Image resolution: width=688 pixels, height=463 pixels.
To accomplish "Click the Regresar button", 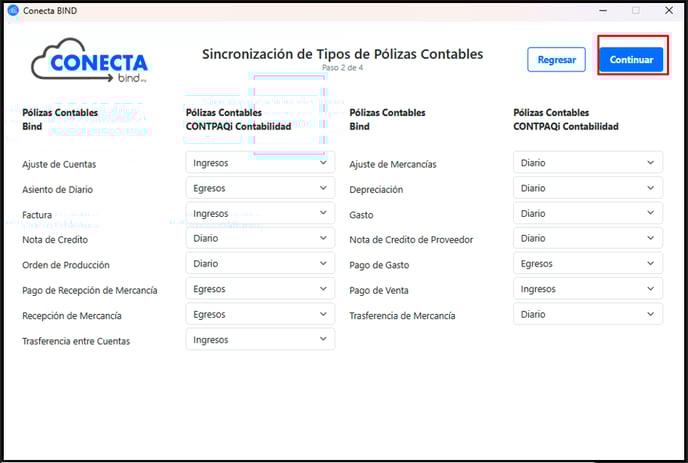I will point(556,60).
